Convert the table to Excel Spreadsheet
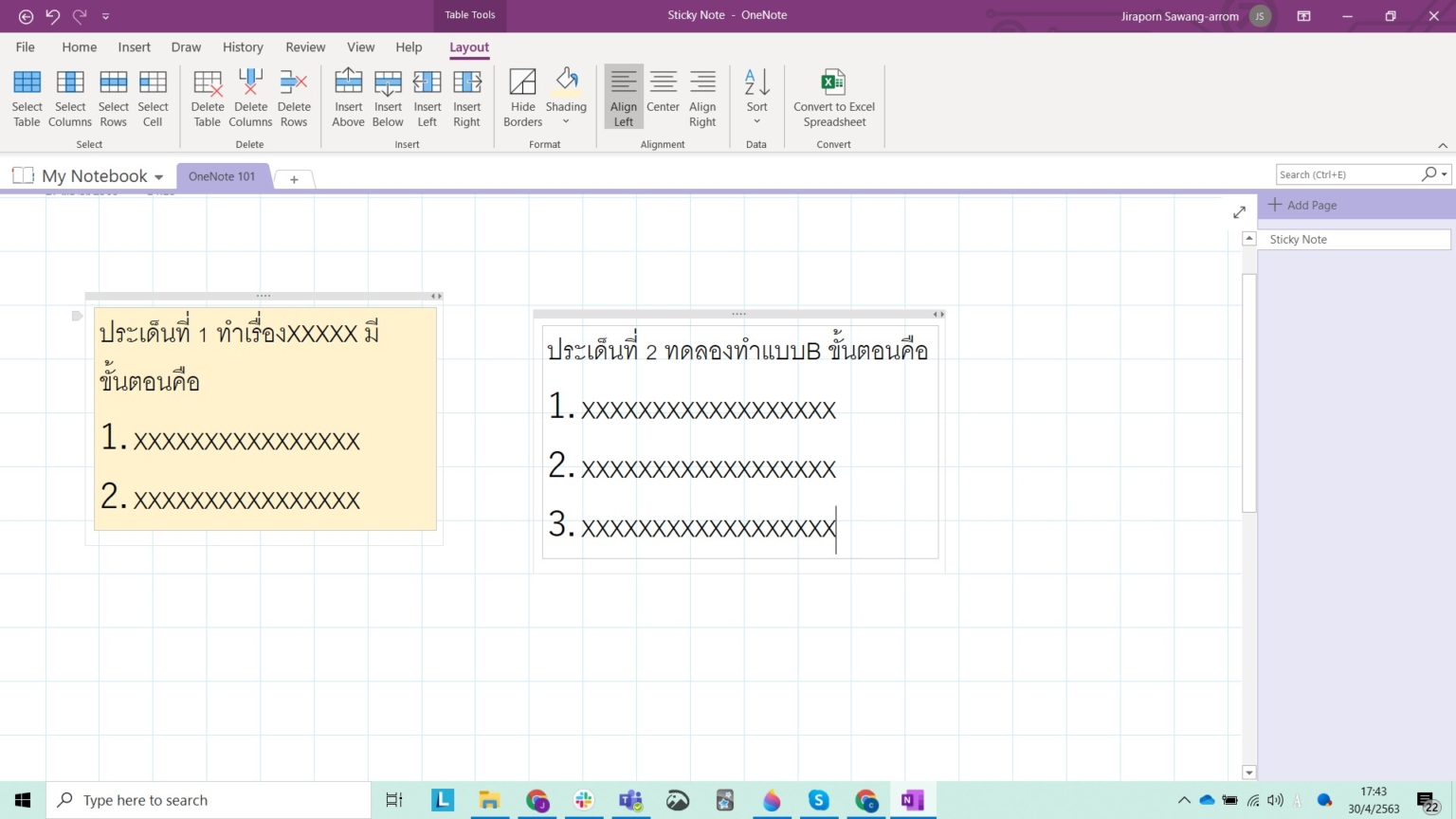 [833, 97]
